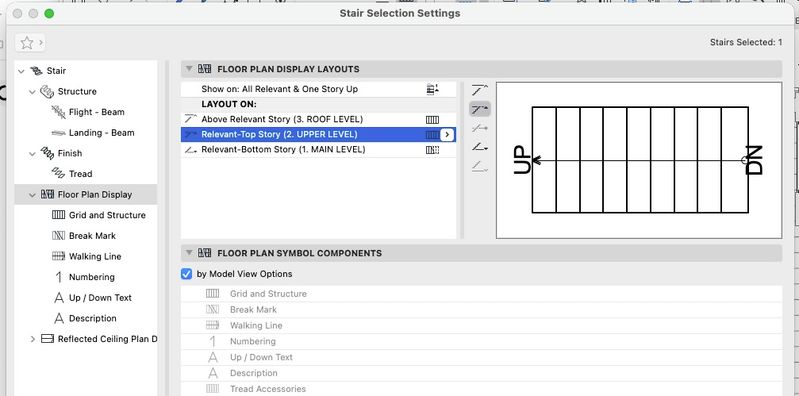799x396 pixels.
Task: Click Show on: All Relevant & One Story Up
Action: [279, 89]
